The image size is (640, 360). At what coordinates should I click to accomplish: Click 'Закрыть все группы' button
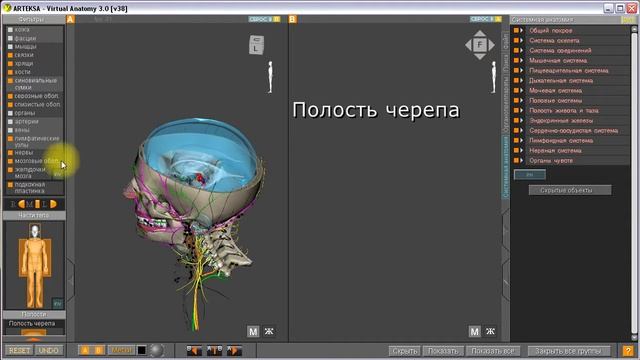coord(569,351)
